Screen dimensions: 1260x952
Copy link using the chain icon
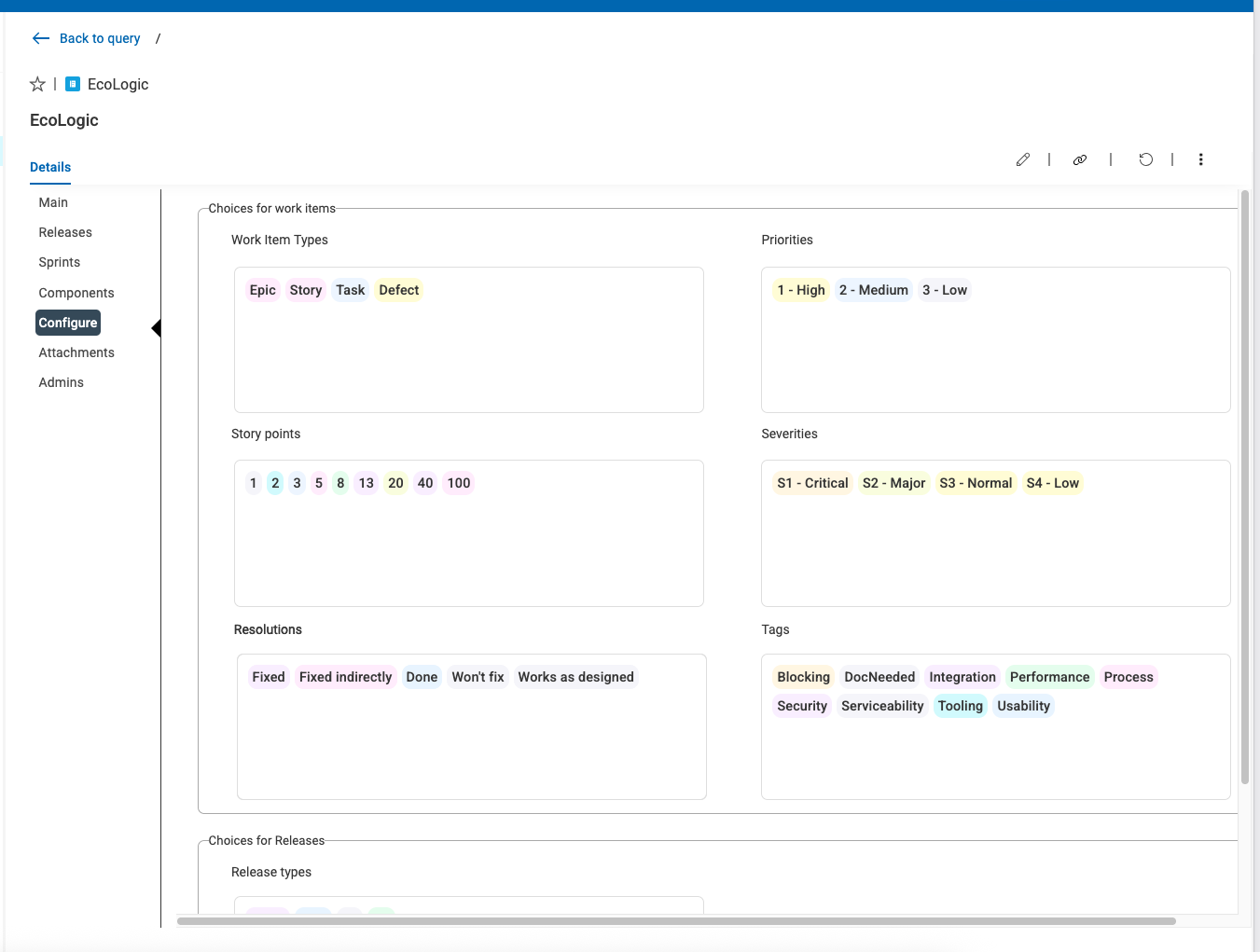[x=1080, y=159]
